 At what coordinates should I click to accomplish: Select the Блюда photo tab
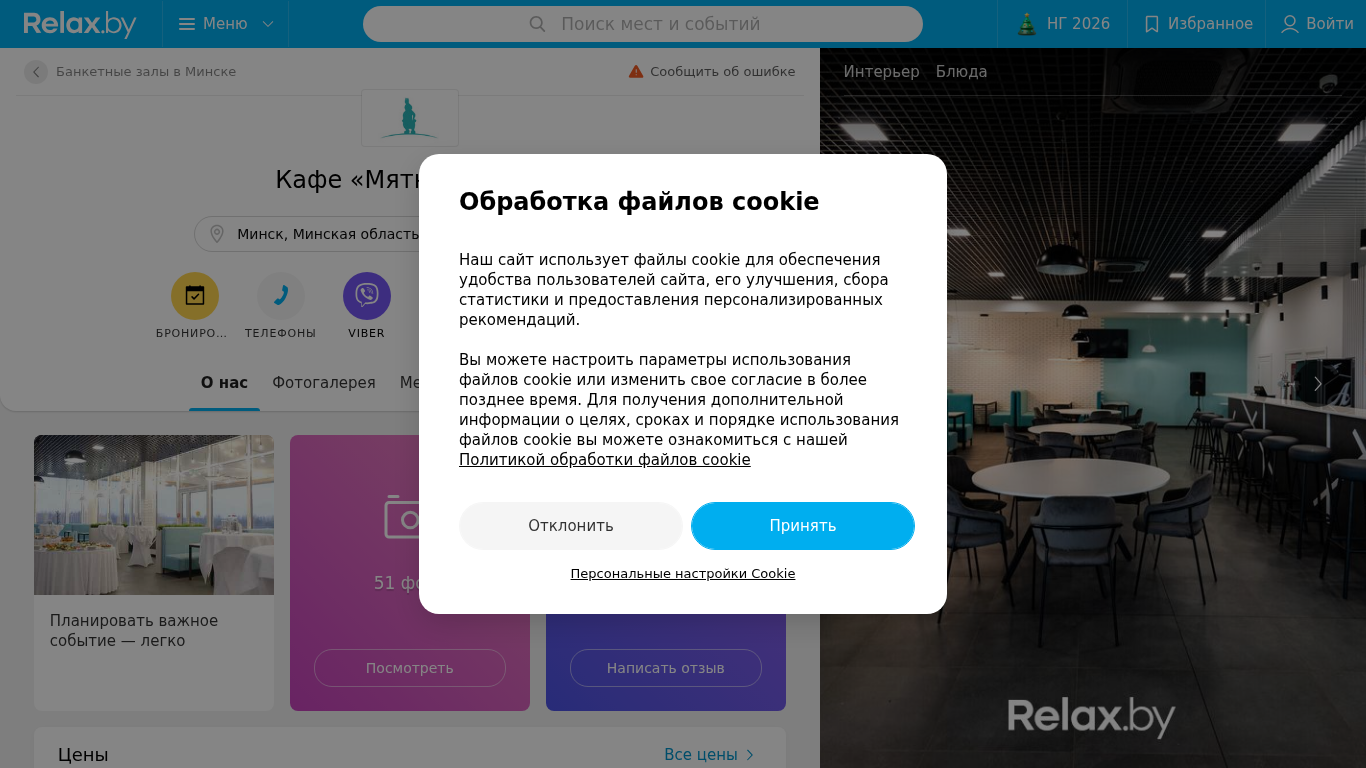click(961, 72)
